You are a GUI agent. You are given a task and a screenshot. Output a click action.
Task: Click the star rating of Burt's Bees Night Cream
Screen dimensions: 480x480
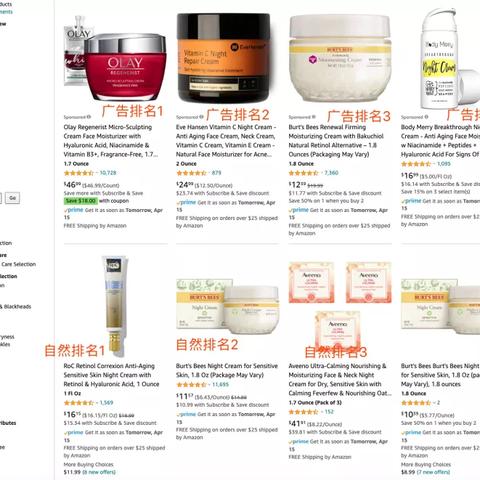[191, 385]
